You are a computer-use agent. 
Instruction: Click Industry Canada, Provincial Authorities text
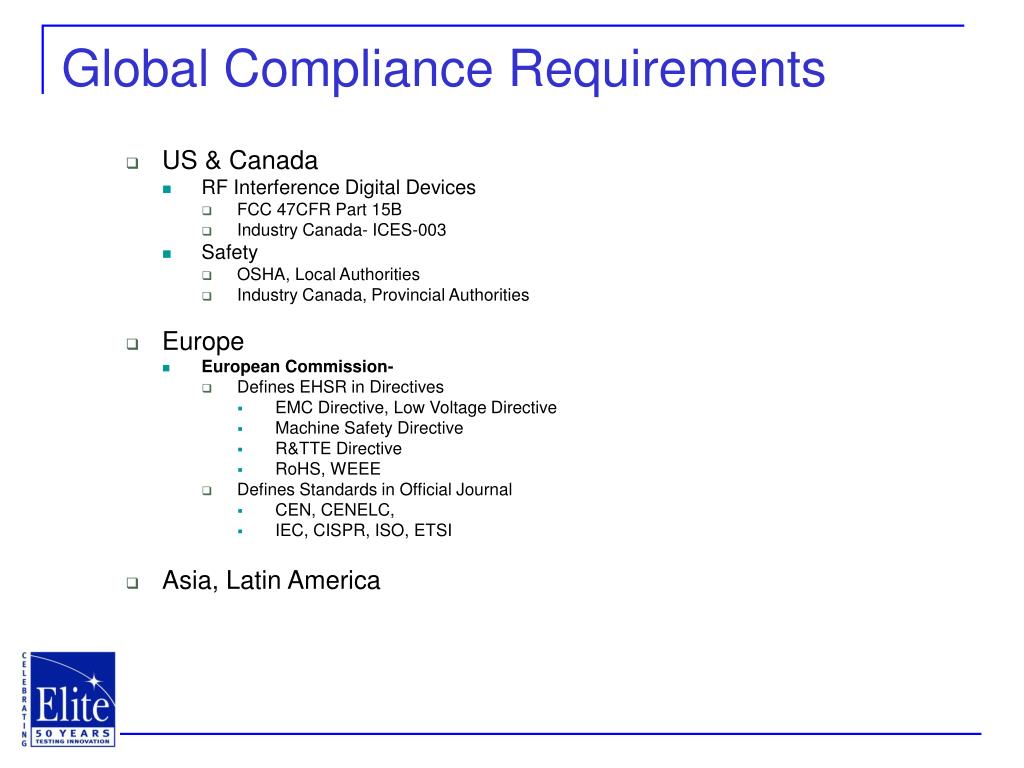tap(383, 295)
